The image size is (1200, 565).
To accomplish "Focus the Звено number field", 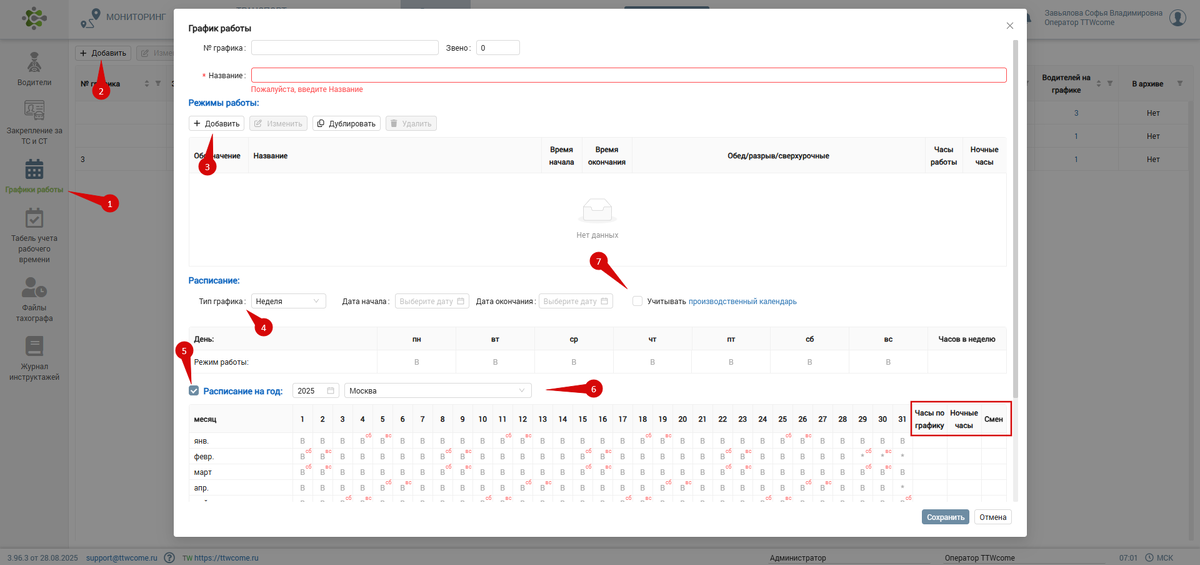I will click(x=498, y=47).
